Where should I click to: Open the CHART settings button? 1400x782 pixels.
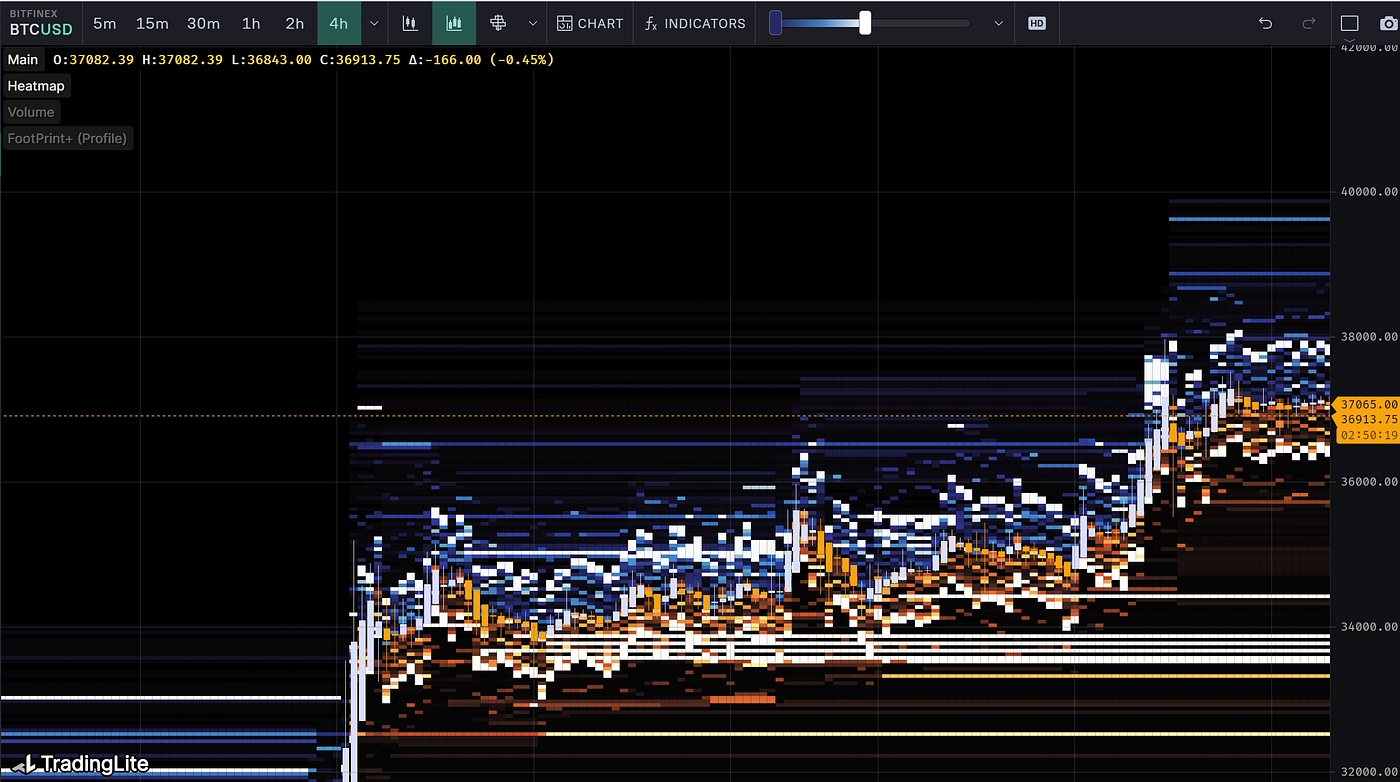pos(590,23)
